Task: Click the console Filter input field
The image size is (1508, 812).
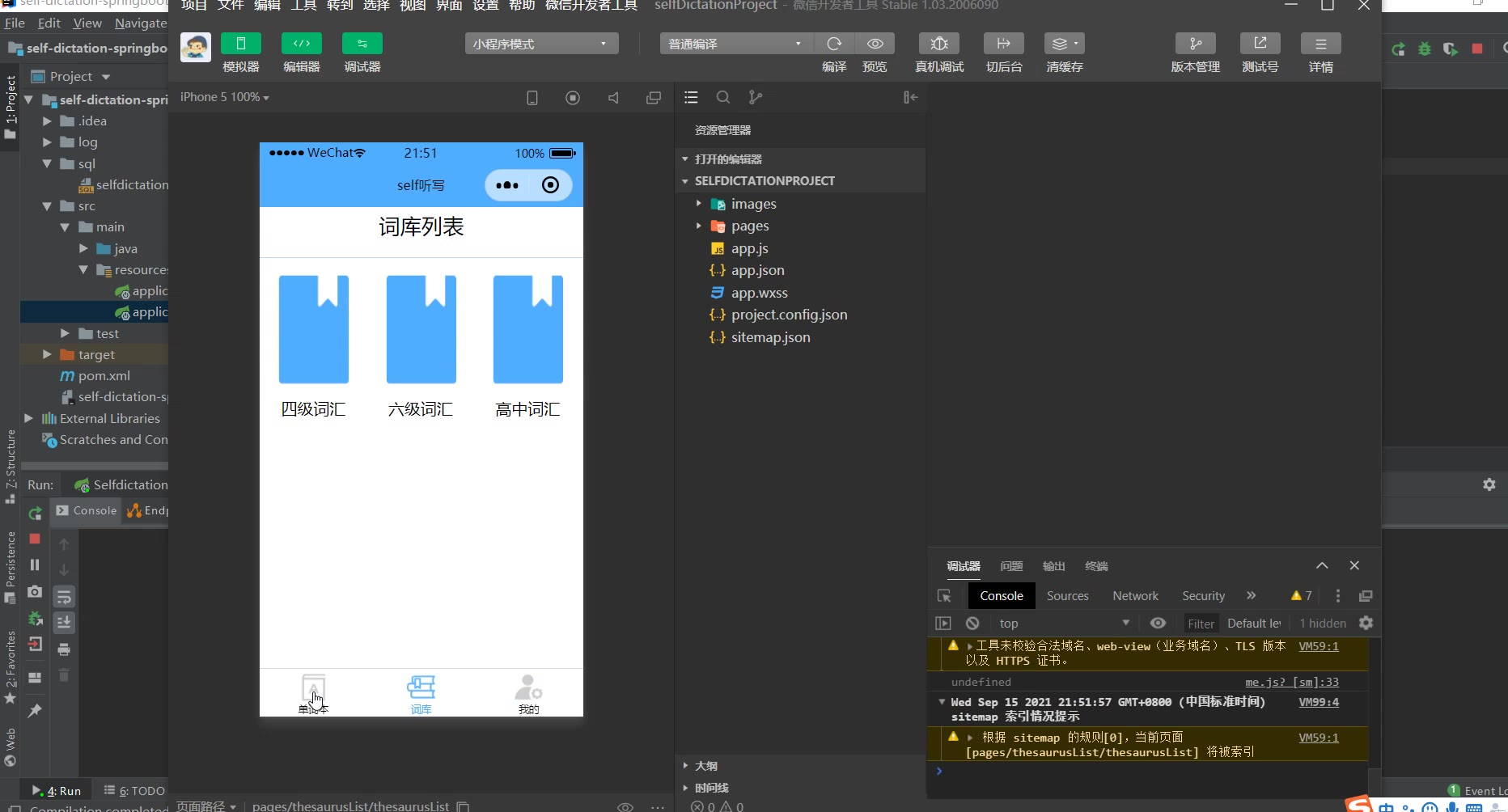Action: coord(1201,624)
